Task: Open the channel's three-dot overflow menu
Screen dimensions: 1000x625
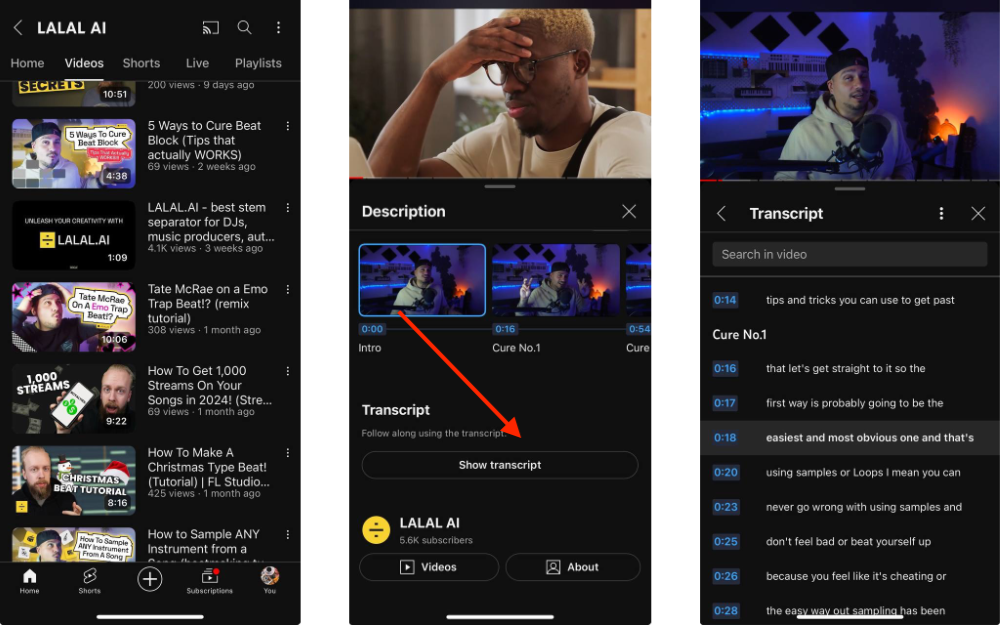Action: 278,27
